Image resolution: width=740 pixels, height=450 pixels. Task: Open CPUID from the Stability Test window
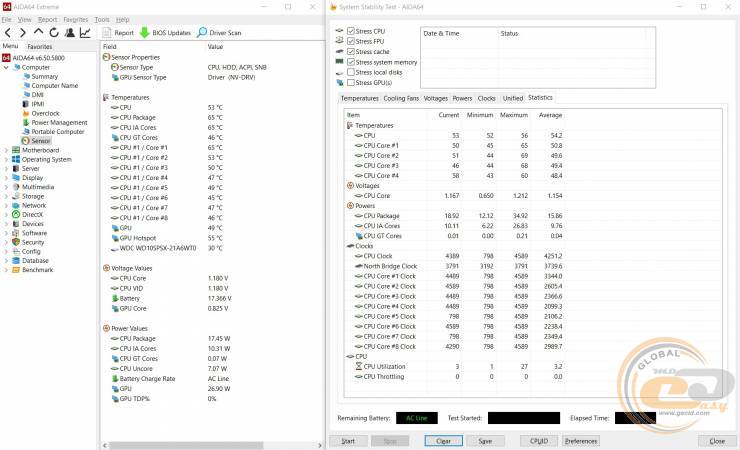tap(539, 441)
